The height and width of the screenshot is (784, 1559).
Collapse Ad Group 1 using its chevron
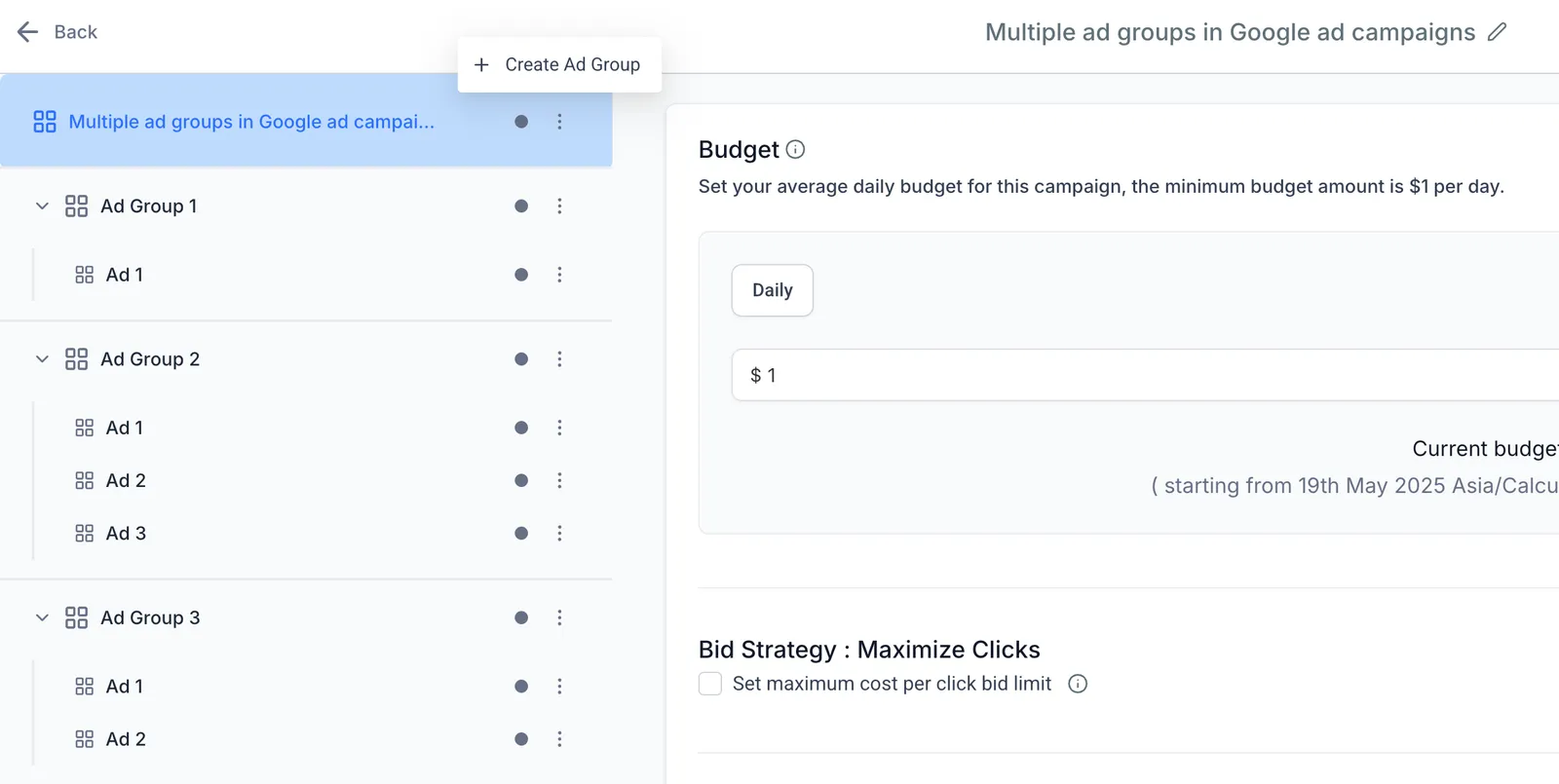click(x=42, y=206)
